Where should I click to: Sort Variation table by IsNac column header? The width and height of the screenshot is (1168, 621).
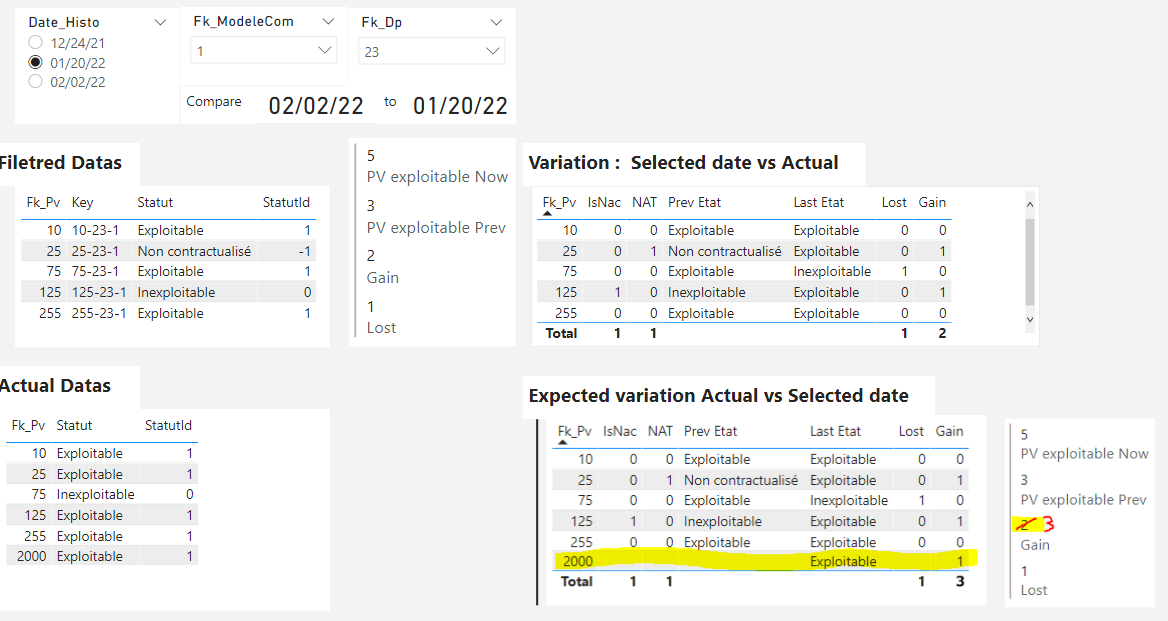click(x=604, y=203)
